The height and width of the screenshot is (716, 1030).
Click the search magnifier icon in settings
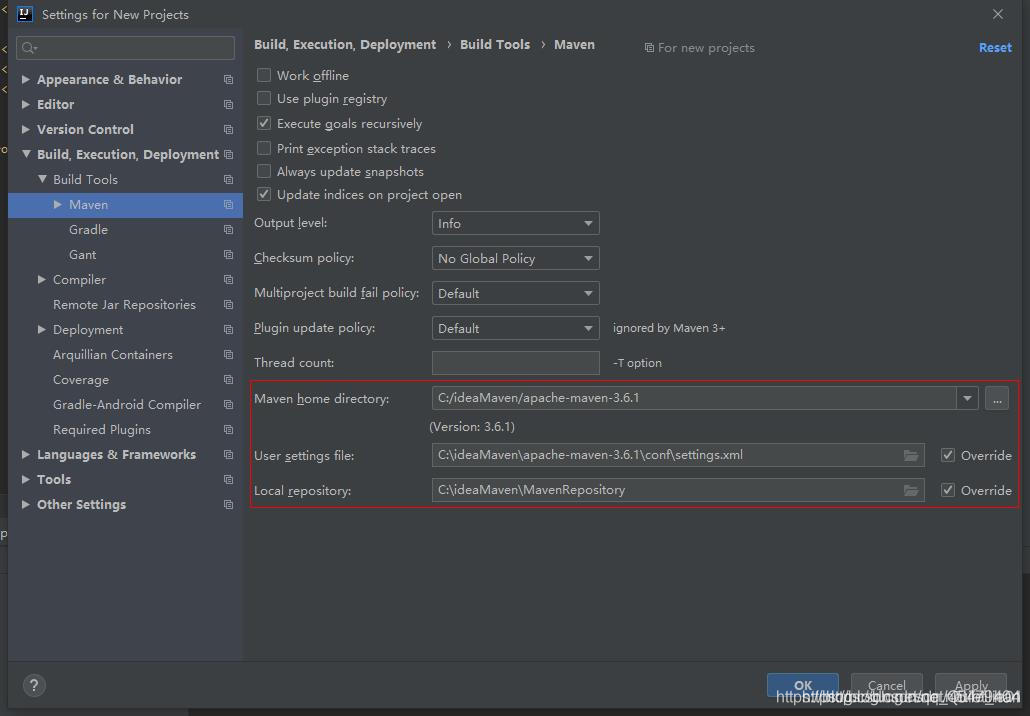tap(29, 48)
